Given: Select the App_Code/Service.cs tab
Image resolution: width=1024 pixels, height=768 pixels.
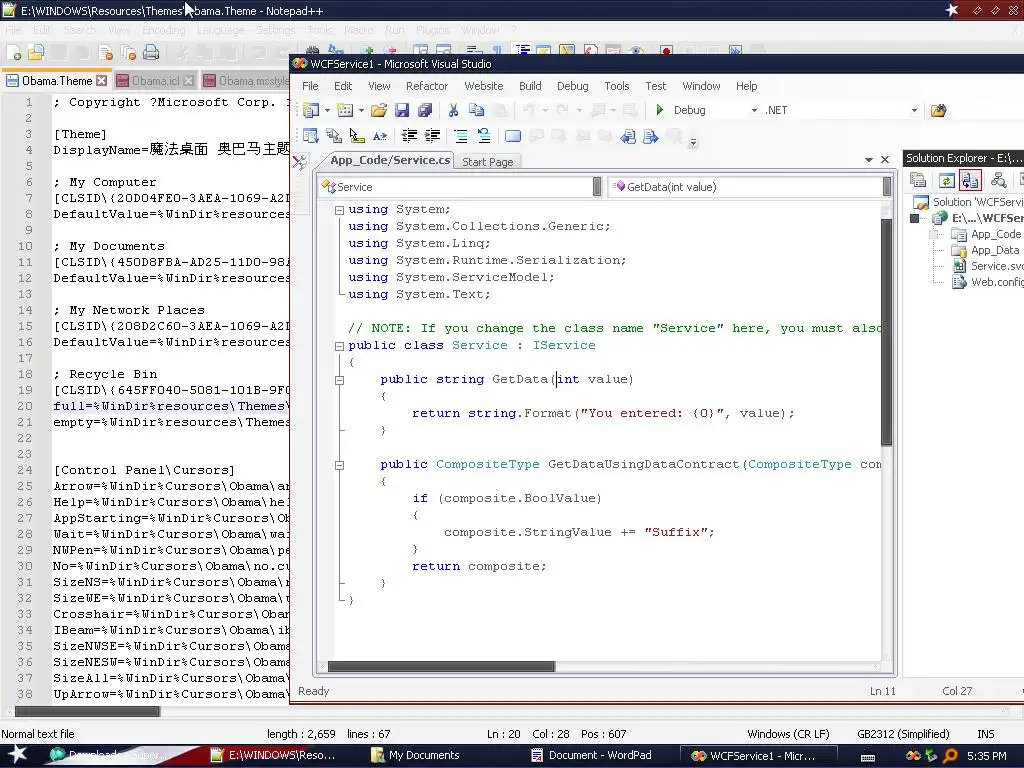Looking at the screenshot, I should pos(390,160).
